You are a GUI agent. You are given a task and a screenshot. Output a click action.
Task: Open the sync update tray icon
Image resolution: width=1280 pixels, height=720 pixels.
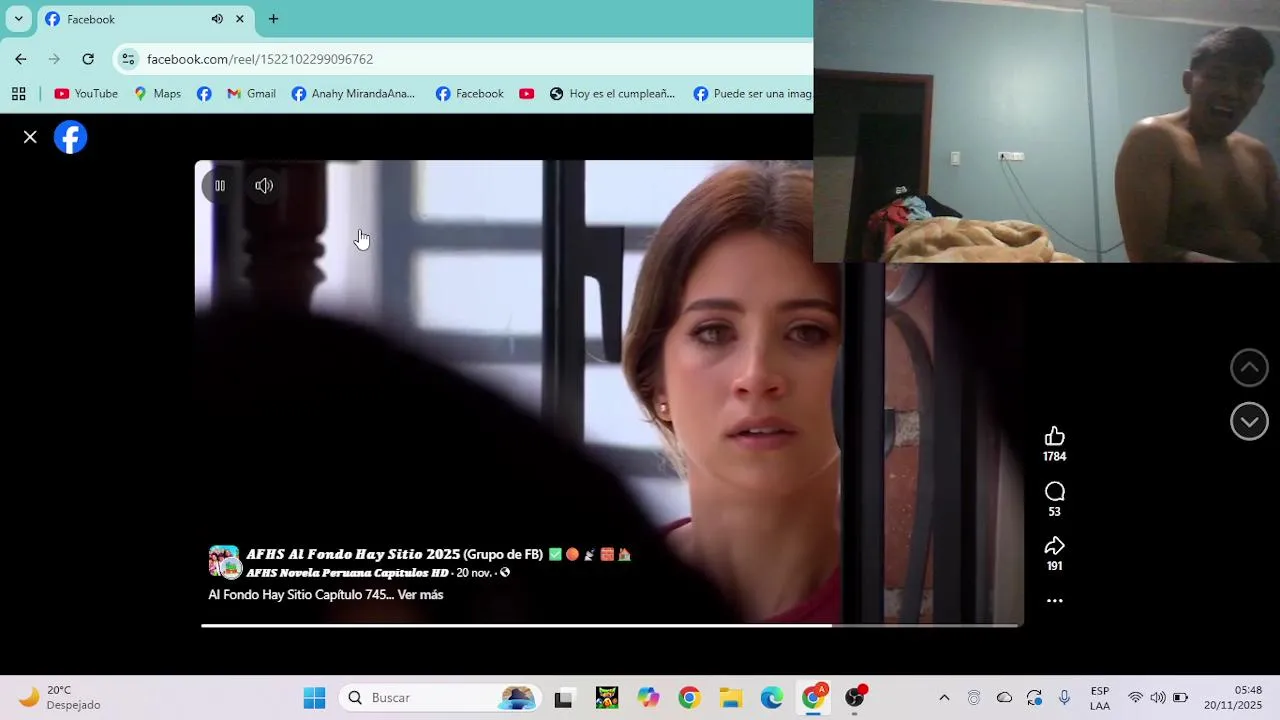(1034, 698)
